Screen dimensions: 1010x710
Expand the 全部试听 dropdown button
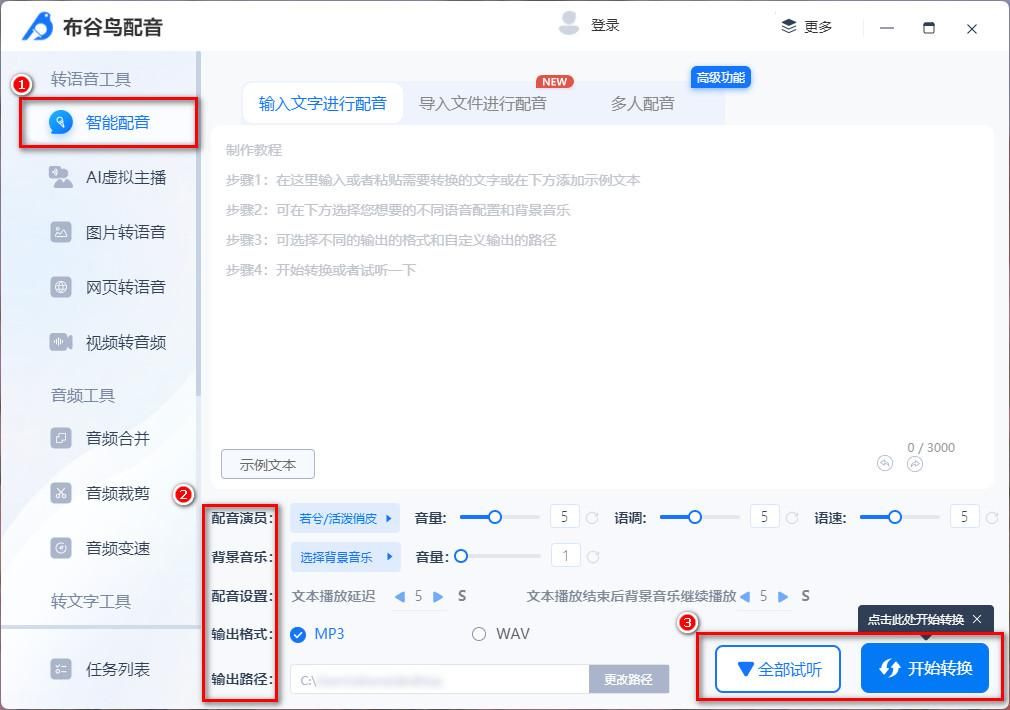tap(778, 669)
